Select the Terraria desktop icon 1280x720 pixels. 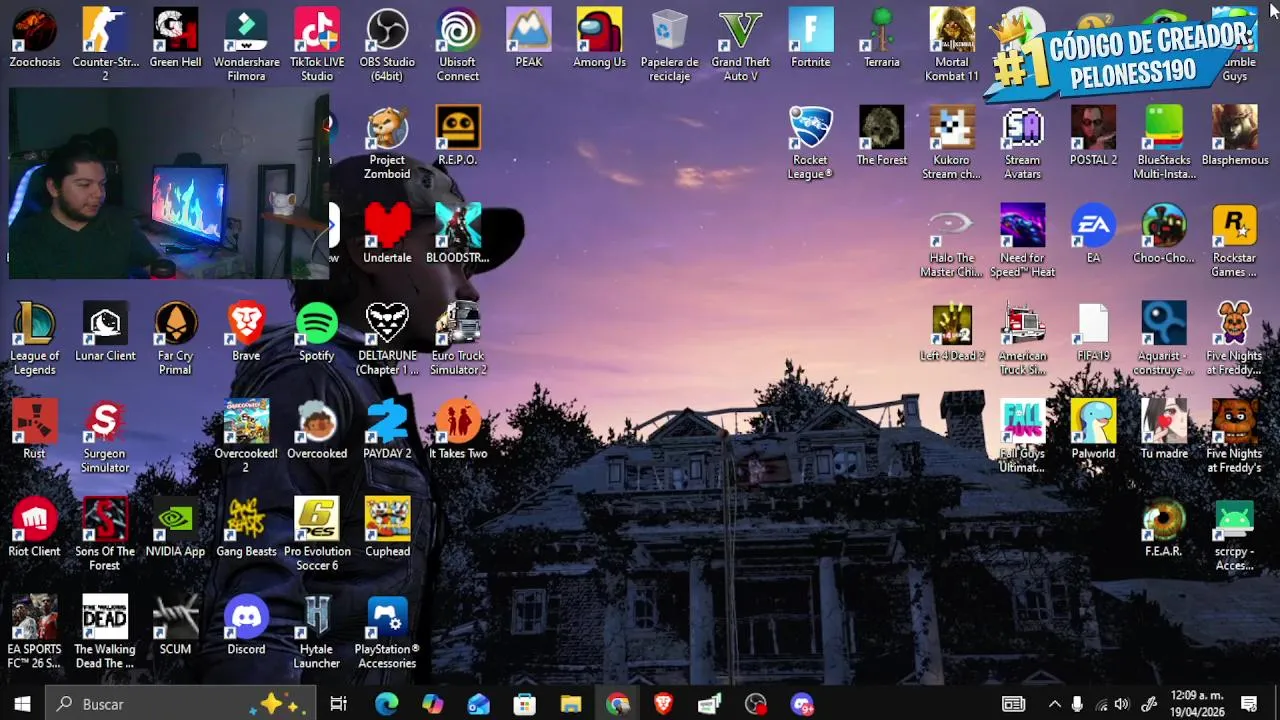881,40
